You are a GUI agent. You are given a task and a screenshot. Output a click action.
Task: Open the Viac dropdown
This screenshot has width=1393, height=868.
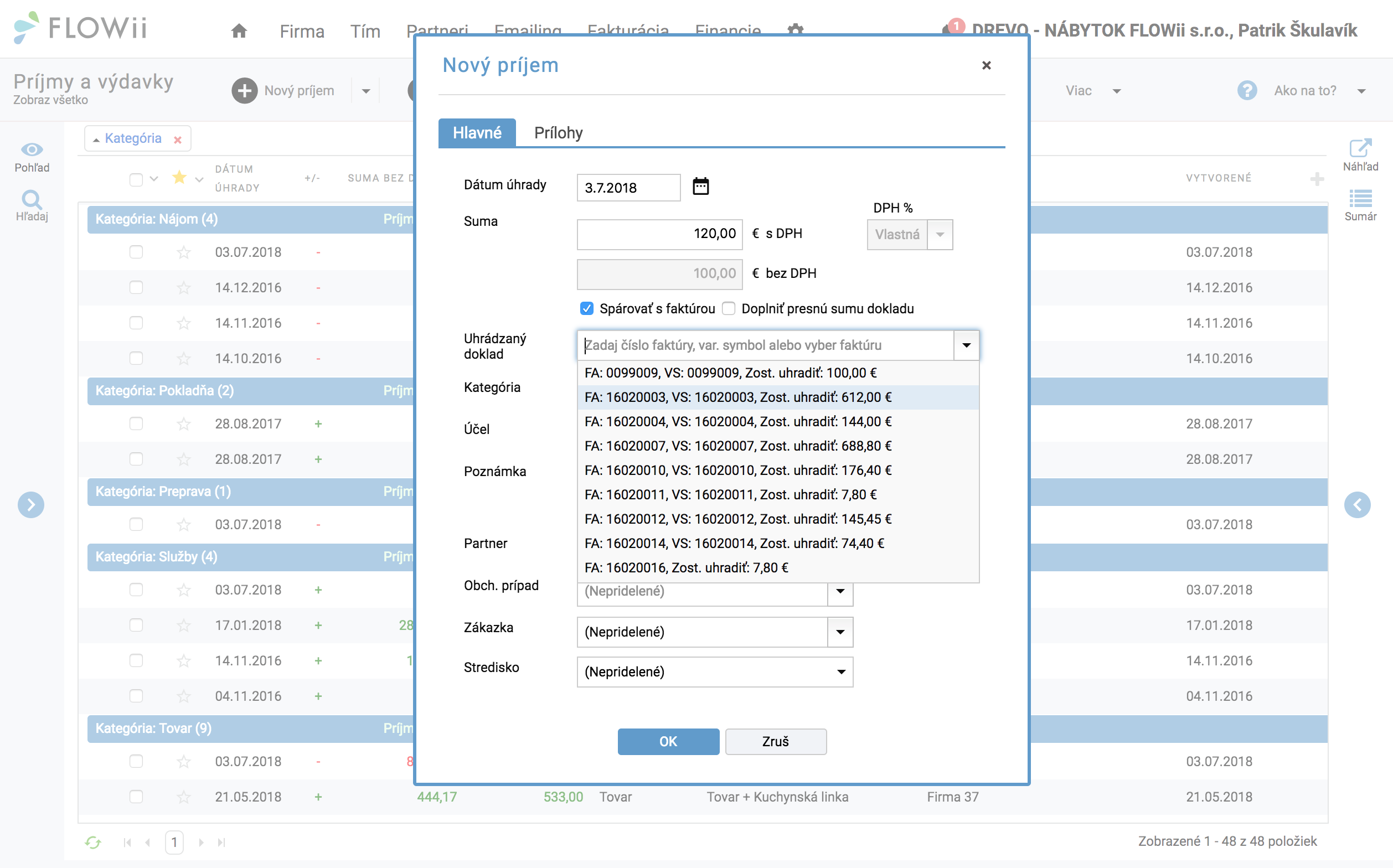pyautogui.click(x=1093, y=91)
